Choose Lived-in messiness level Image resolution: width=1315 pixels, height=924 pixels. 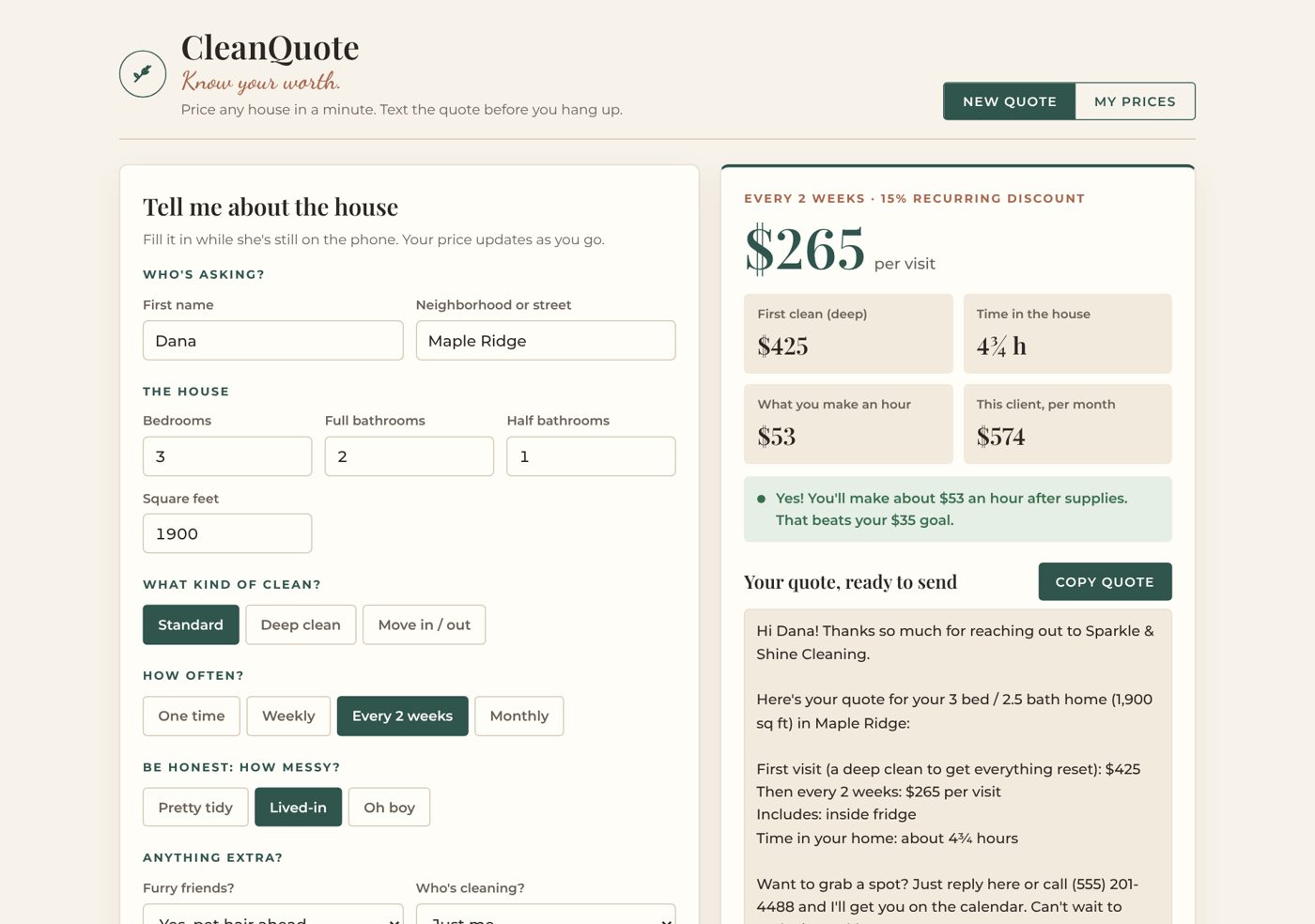point(298,808)
